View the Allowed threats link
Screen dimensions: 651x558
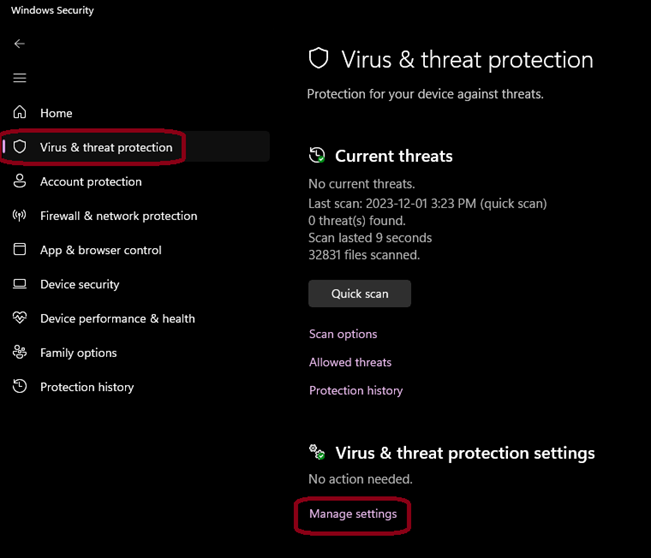point(350,362)
